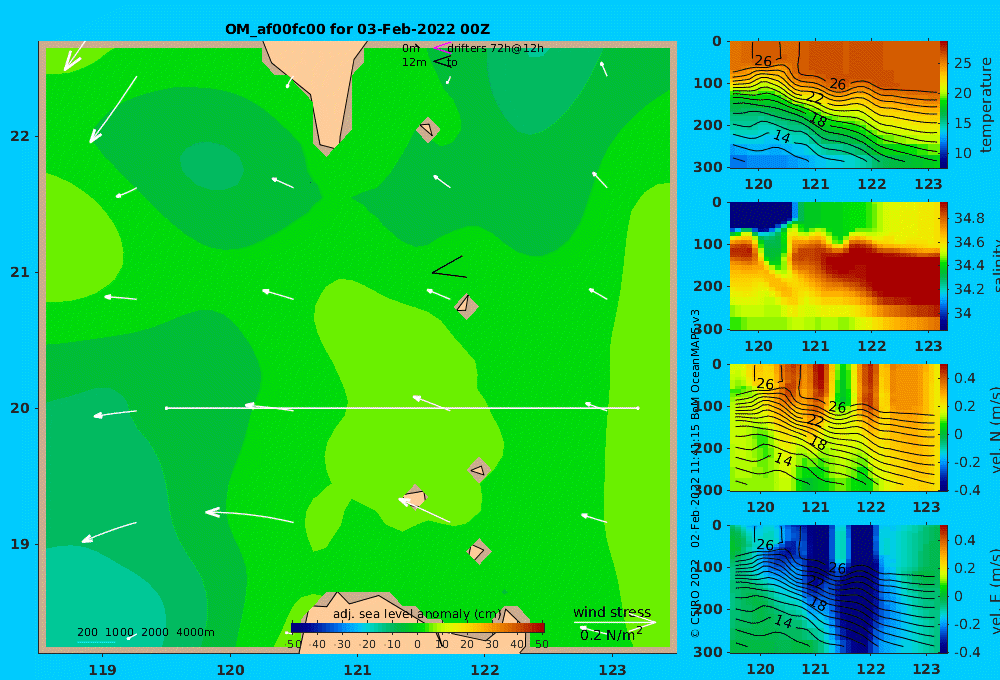
Task: Select the black 12m drifter arrow in the legend
Action: 441,61
